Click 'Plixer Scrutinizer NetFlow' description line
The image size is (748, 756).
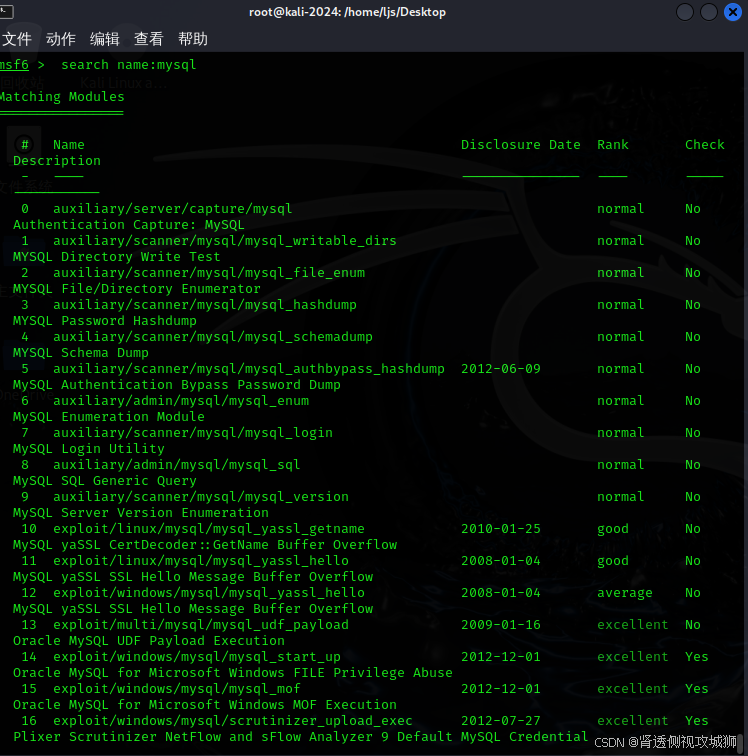click(300, 737)
